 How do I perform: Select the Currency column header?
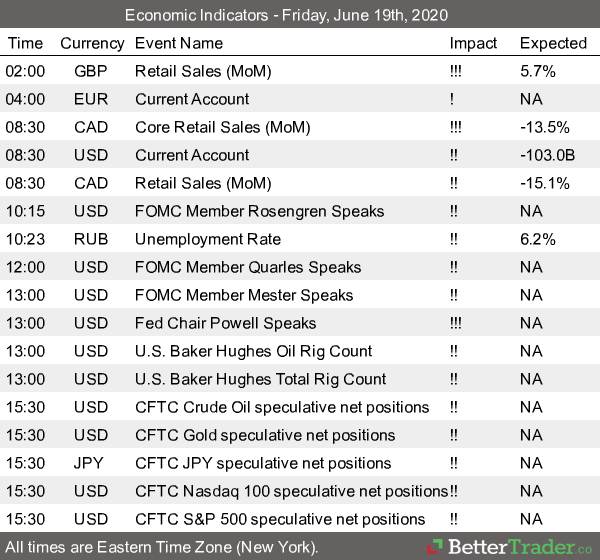(92, 43)
